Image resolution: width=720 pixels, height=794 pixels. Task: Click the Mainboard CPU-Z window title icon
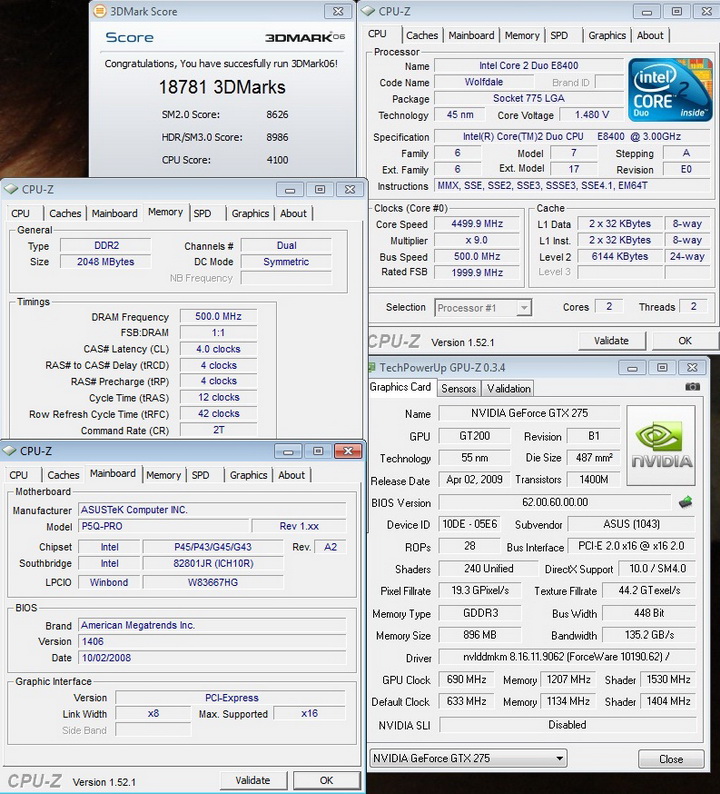[9, 451]
